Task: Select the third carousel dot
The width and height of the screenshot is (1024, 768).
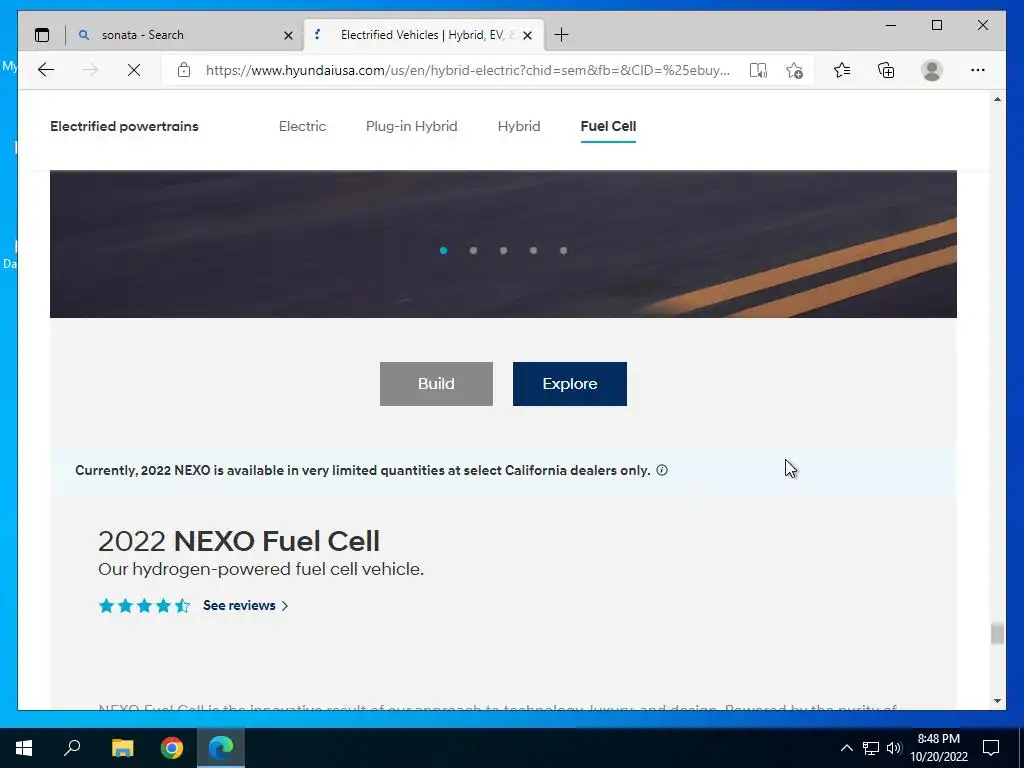Action: 504,250
